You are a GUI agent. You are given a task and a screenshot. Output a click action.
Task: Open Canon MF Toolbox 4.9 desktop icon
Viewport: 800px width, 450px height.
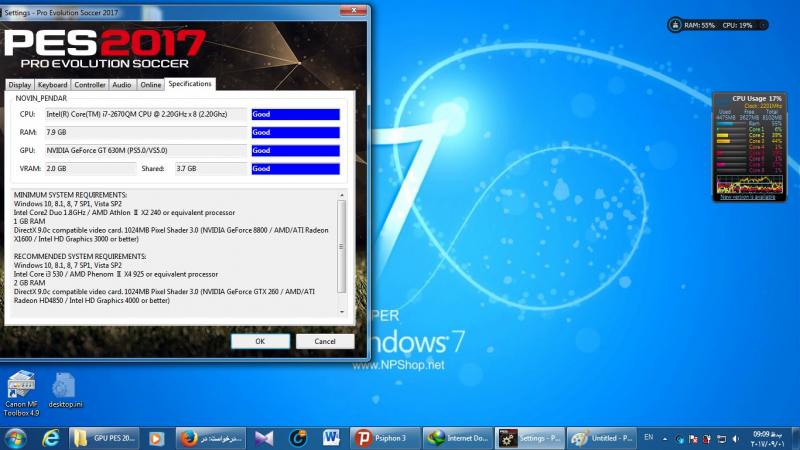tap(21, 393)
